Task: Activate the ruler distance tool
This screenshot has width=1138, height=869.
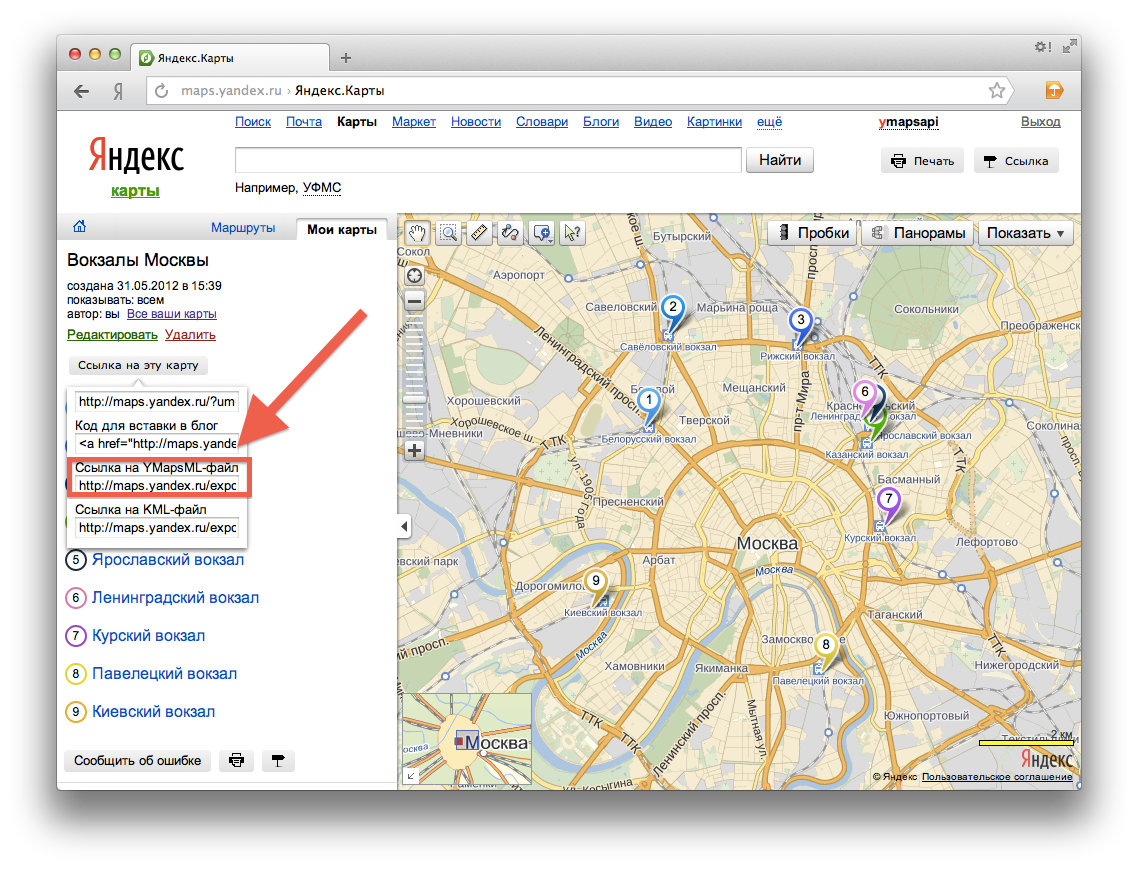Action: click(478, 233)
